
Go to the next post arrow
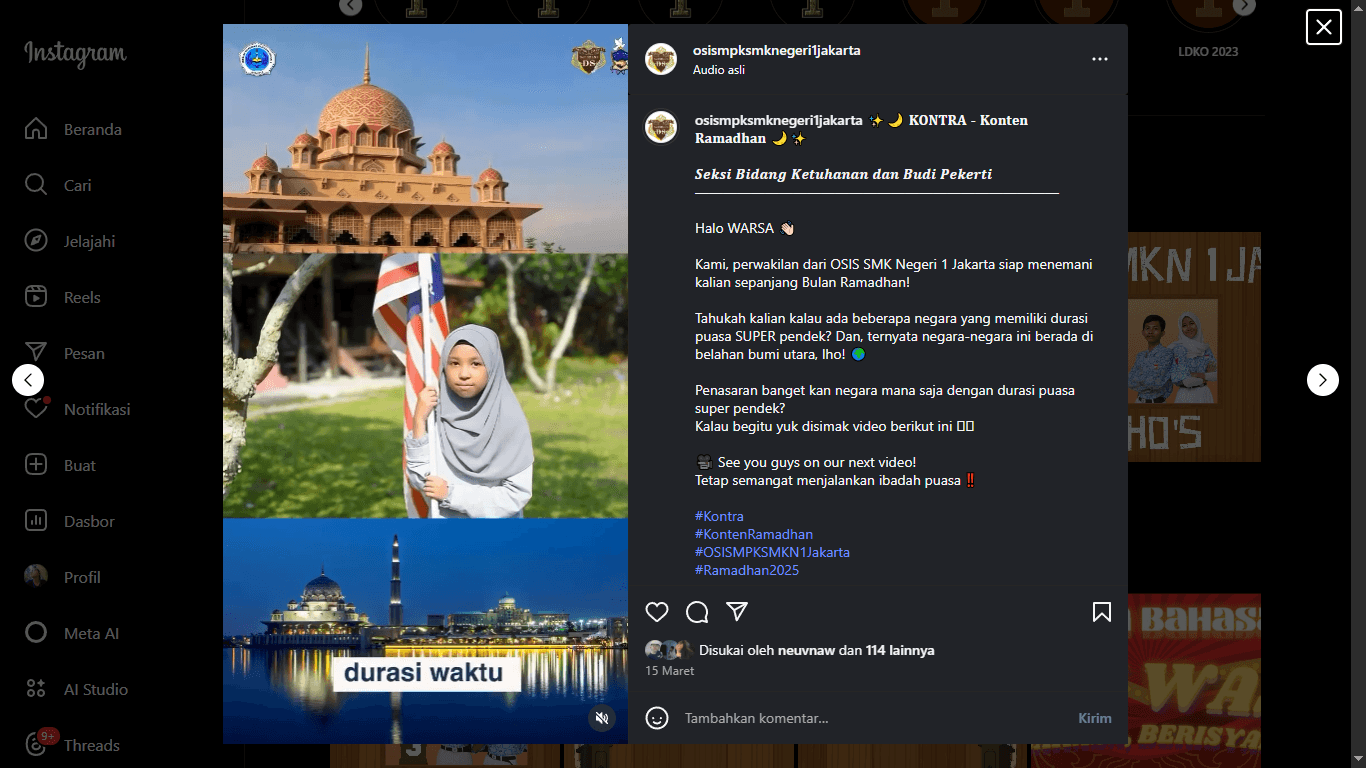point(1323,380)
